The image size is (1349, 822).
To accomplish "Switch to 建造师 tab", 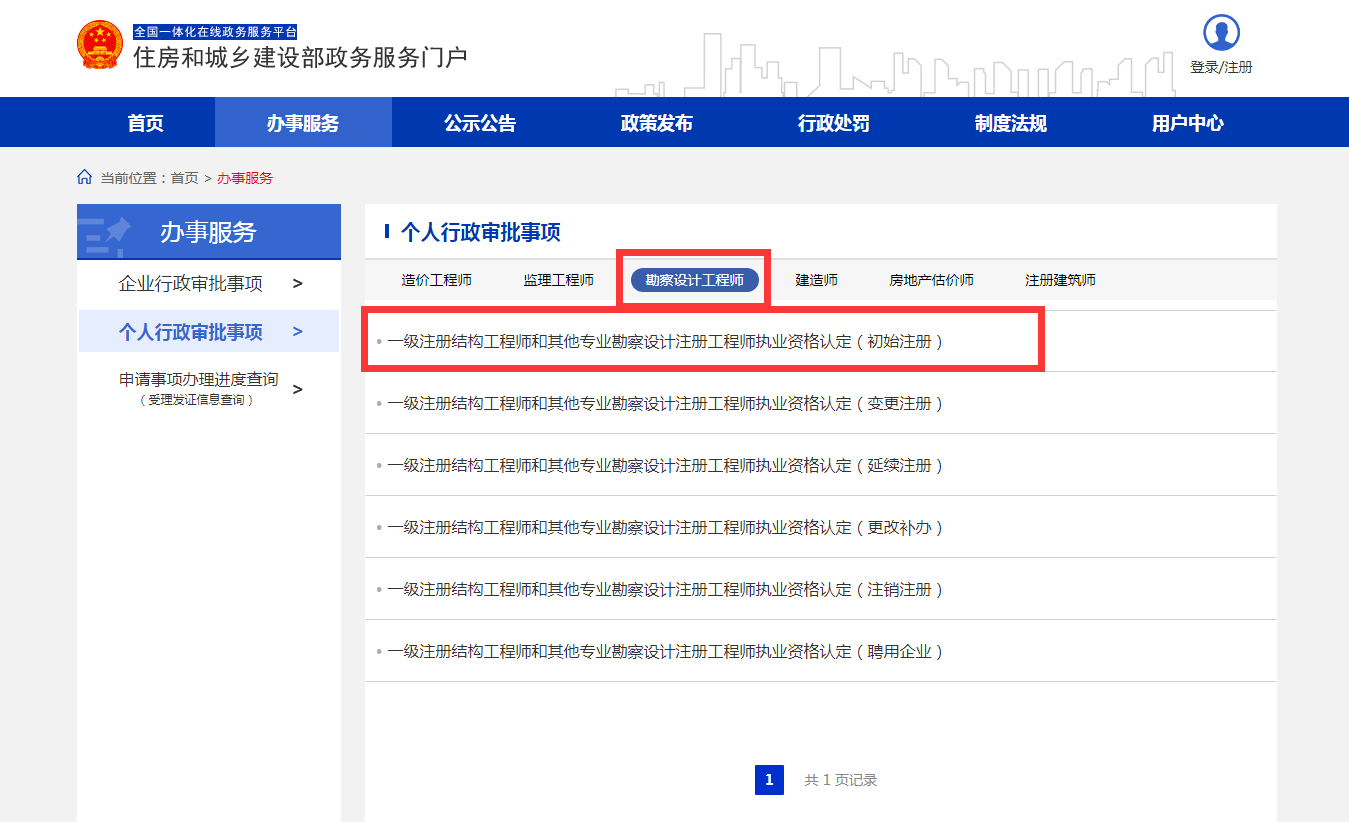I will click(x=817, y=280).
